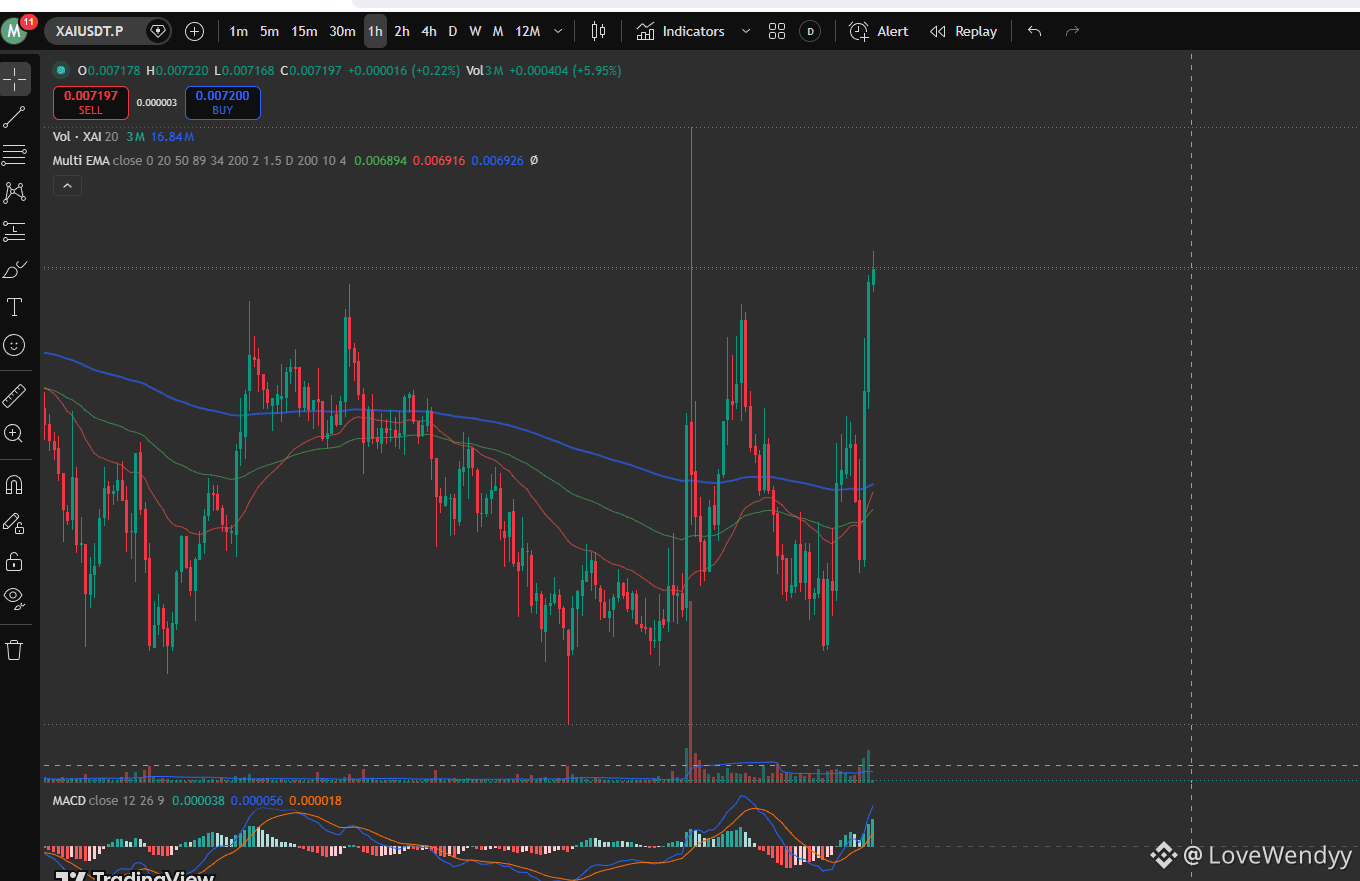This screenshot has height=881, width=1360.
Task: Open the Gann and Fibonacci tools
Action: coord(14,155)
